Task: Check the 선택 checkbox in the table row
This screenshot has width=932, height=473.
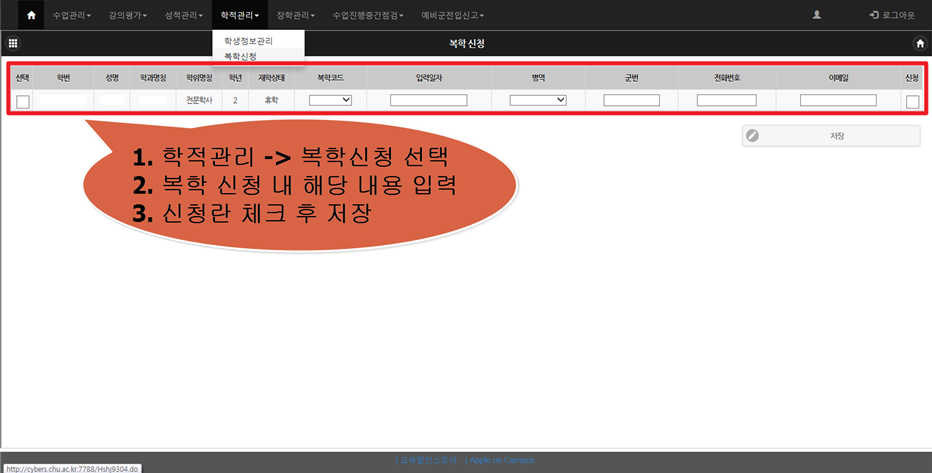Action: [x=23, y=102]
